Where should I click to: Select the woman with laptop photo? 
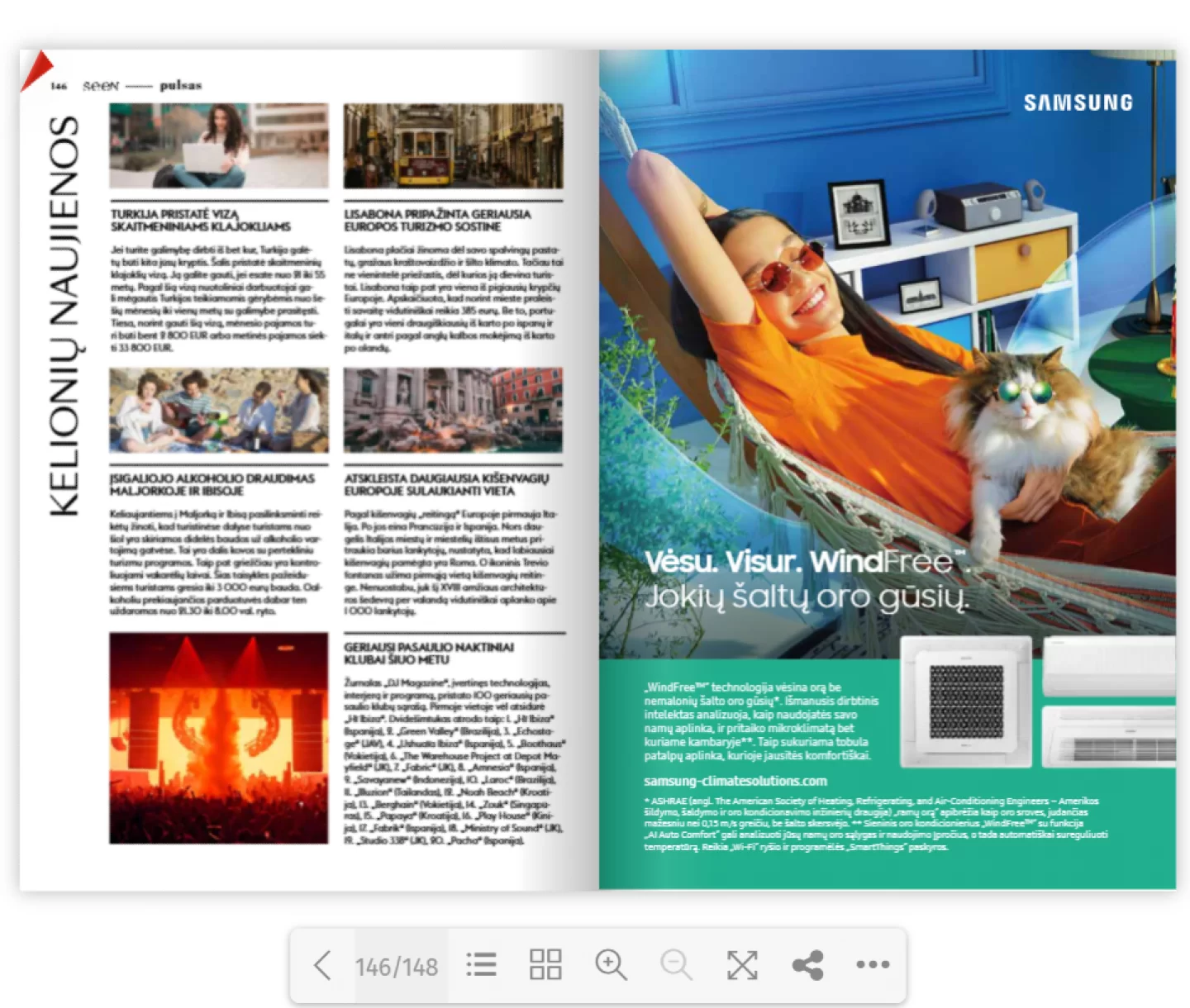219,146
